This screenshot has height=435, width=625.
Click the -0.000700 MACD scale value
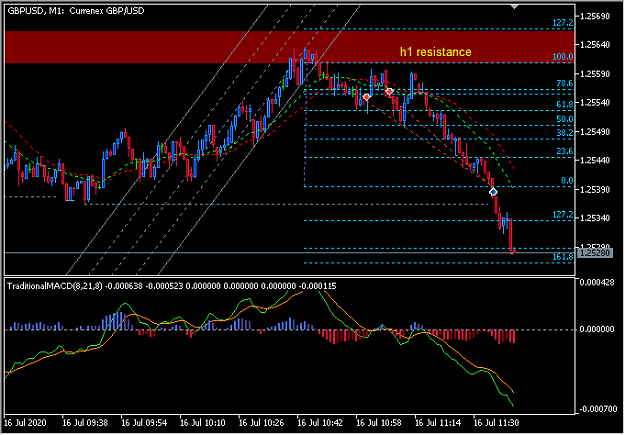[596, 409]
